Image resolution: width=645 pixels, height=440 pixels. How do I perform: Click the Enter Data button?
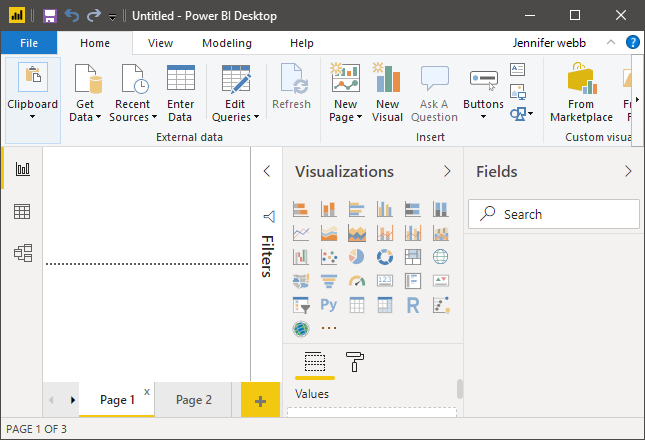pos(181,94)
